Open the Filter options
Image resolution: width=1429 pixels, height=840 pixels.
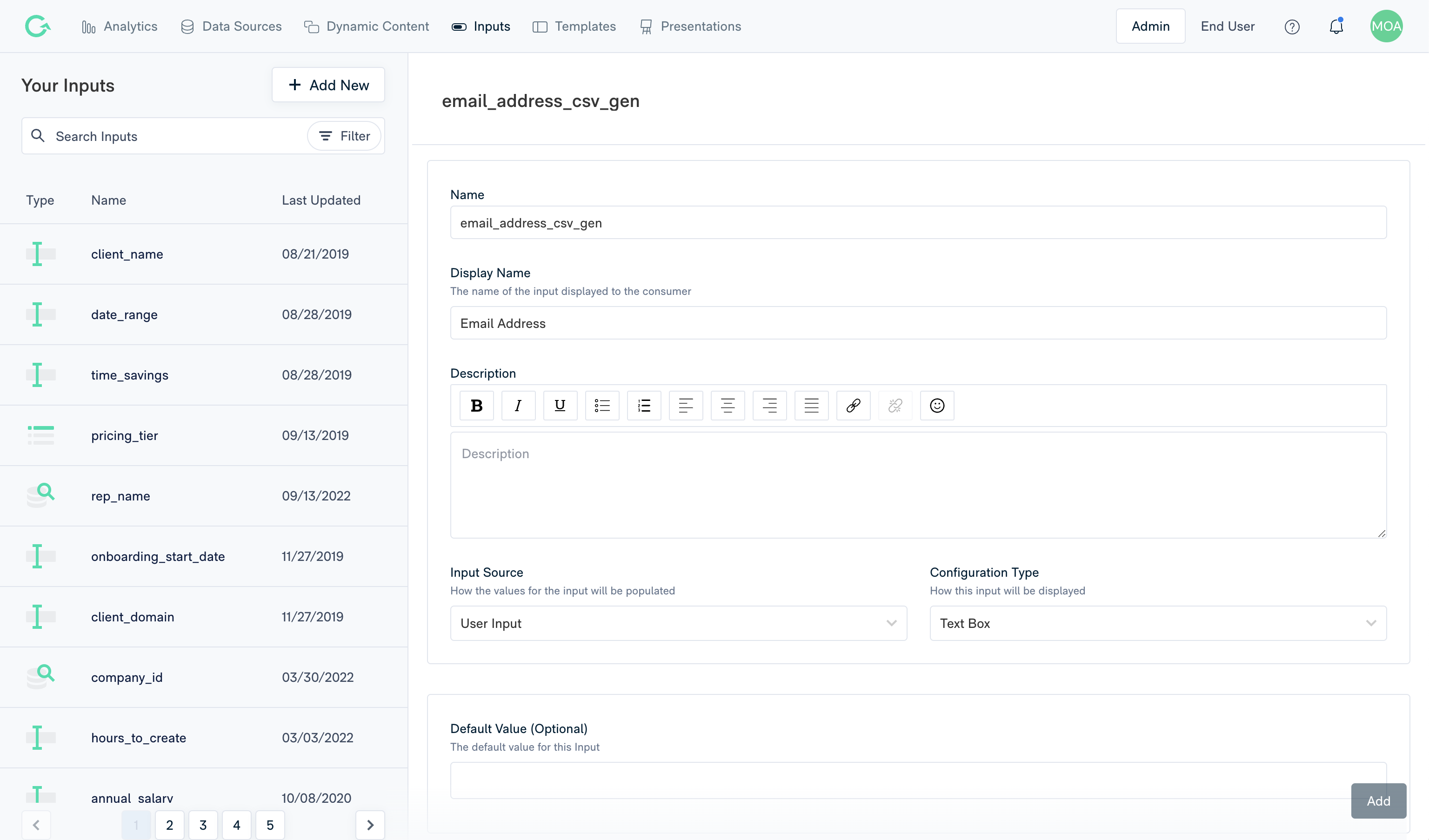click(344, 136)
